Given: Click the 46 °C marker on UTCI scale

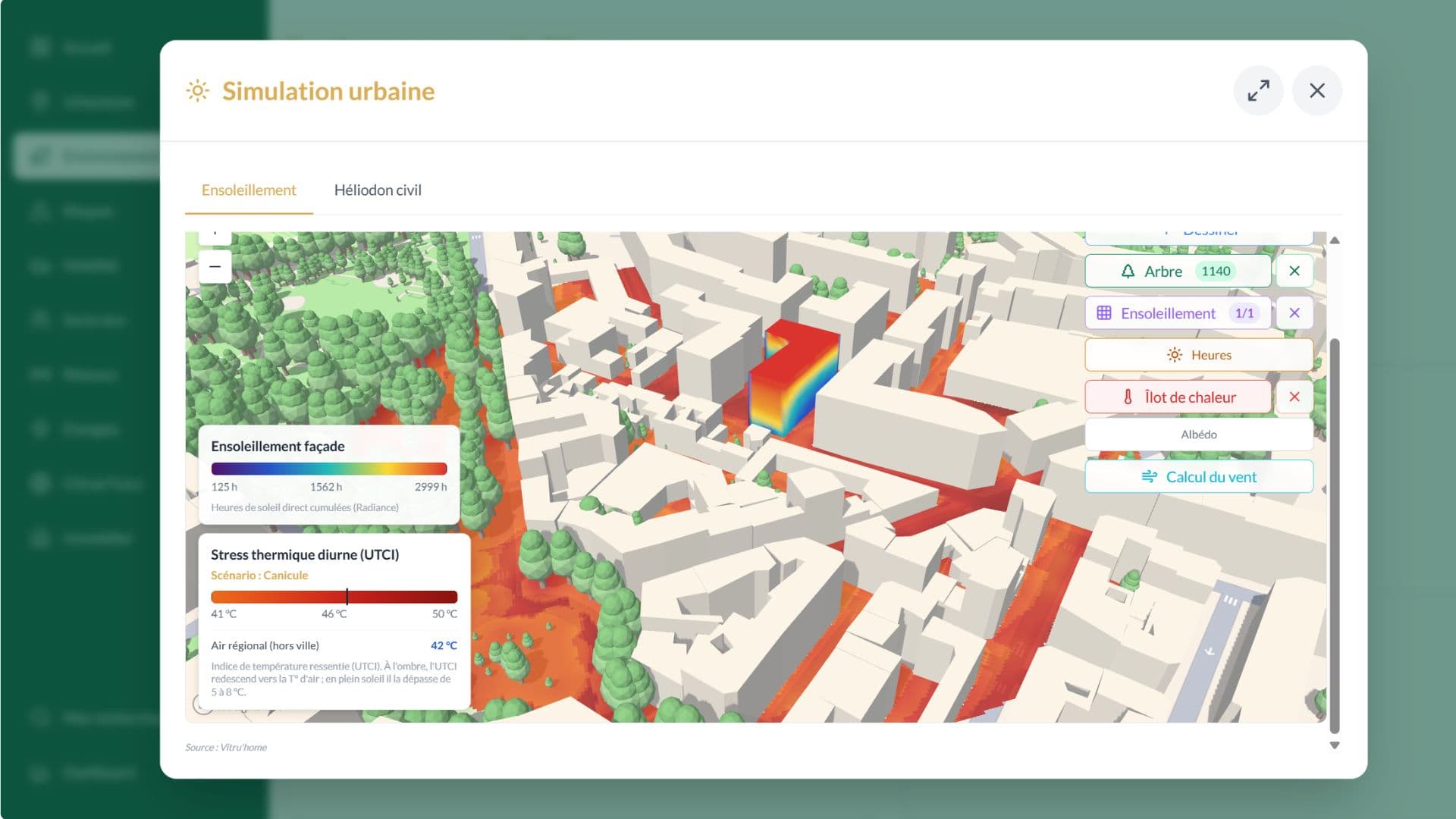Looking at the screenshot, I should tap(347, 596).
